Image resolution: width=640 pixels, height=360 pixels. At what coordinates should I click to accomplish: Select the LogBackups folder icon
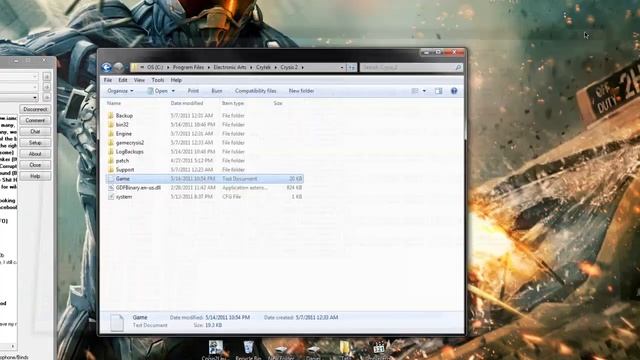[111, 151]
